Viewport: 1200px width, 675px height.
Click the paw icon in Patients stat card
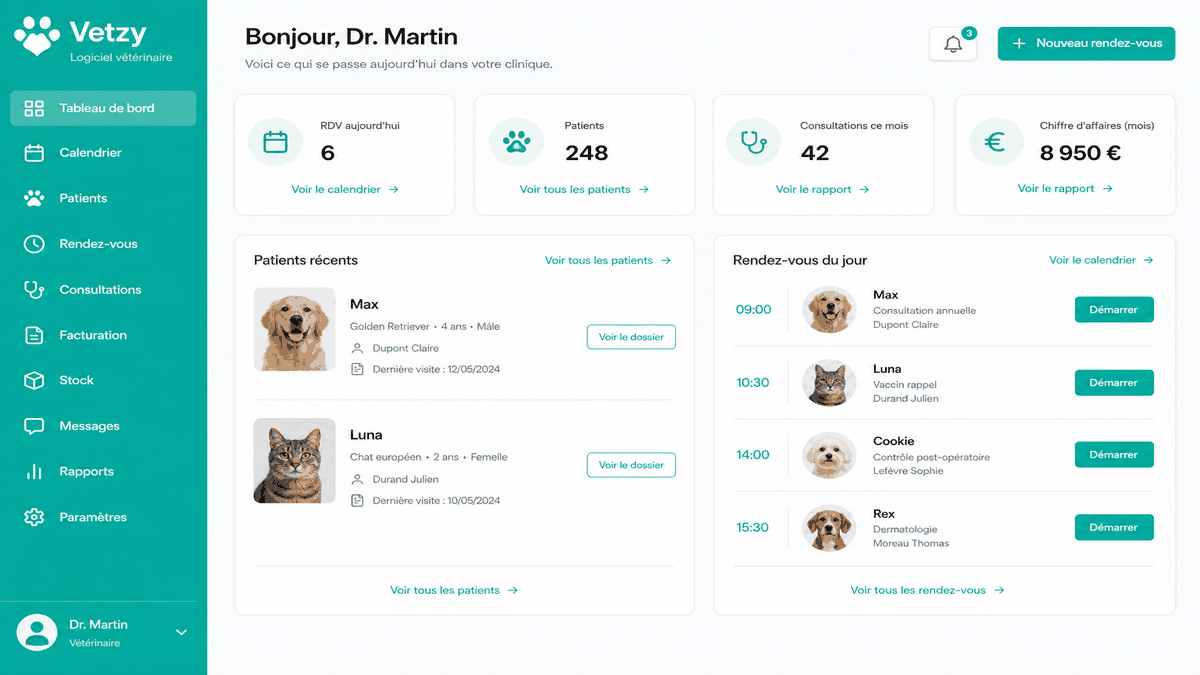tap(516, 142)
